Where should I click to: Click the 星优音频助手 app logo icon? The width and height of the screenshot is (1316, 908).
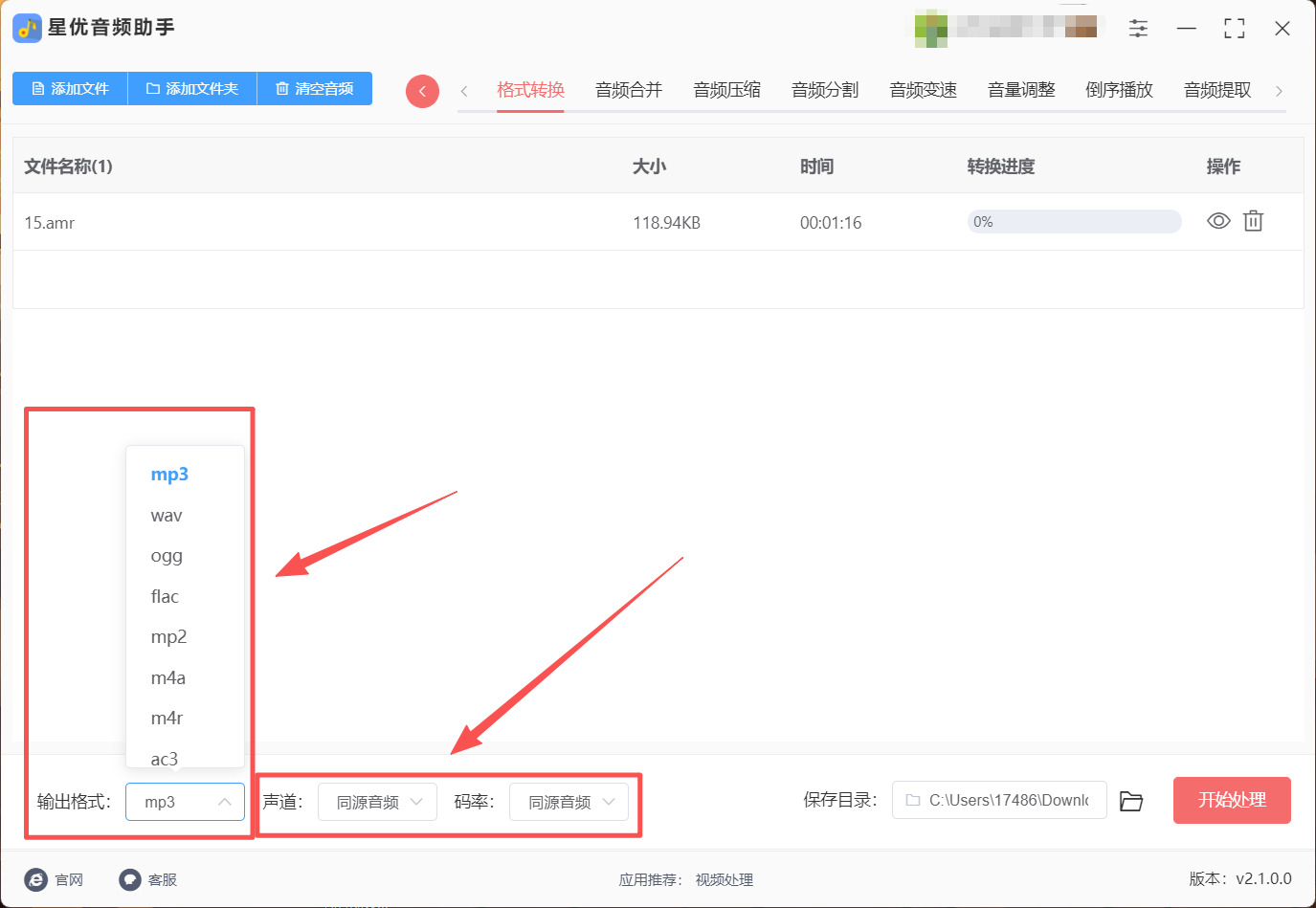tap(27, 28)
